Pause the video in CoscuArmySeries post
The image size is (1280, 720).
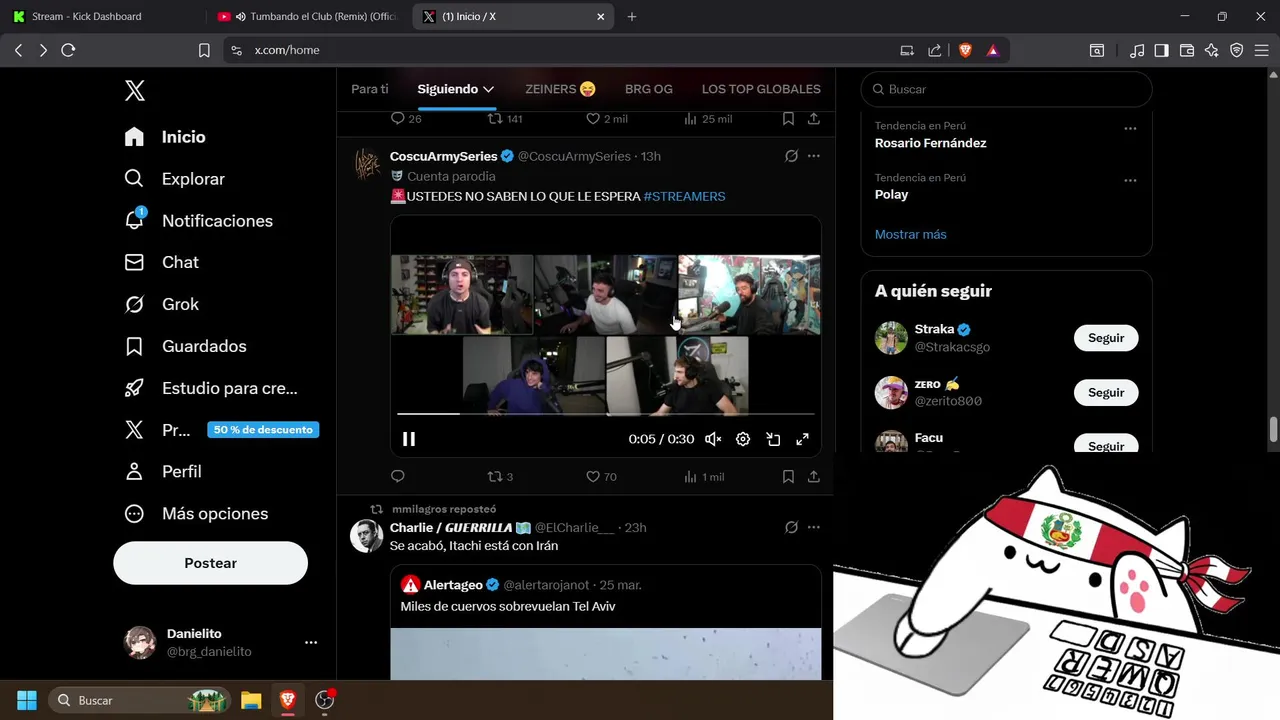click(409, 439)
